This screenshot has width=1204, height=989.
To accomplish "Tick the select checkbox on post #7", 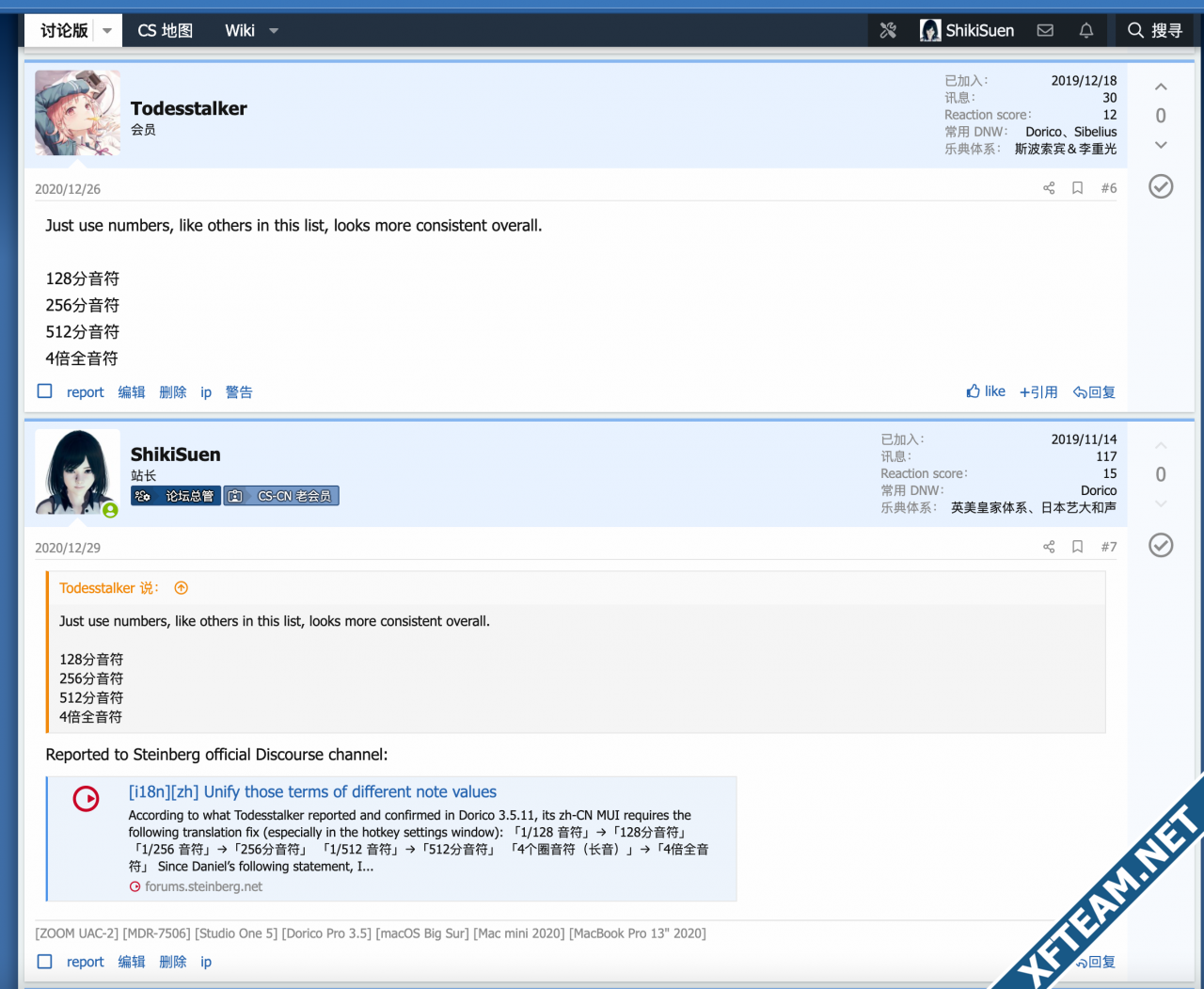I will point(44,961).
